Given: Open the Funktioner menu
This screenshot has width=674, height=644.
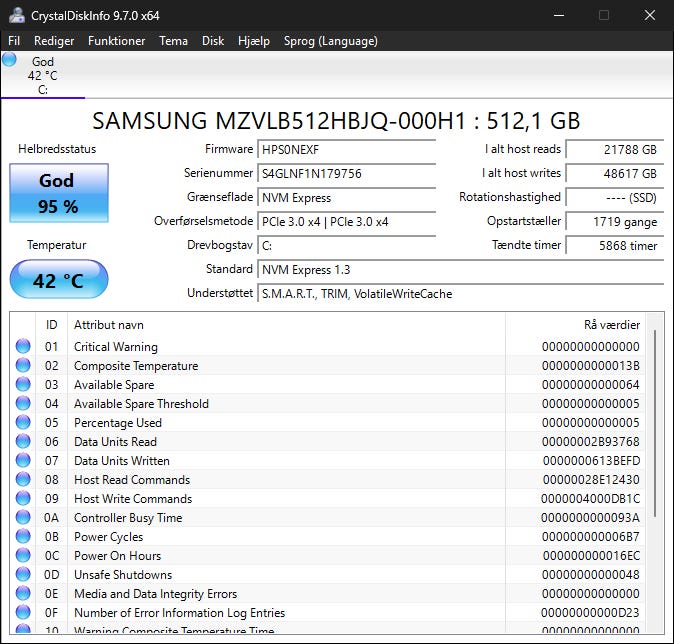Looking at the screenshot, I should pyautogui.click(x=116, y=41).
